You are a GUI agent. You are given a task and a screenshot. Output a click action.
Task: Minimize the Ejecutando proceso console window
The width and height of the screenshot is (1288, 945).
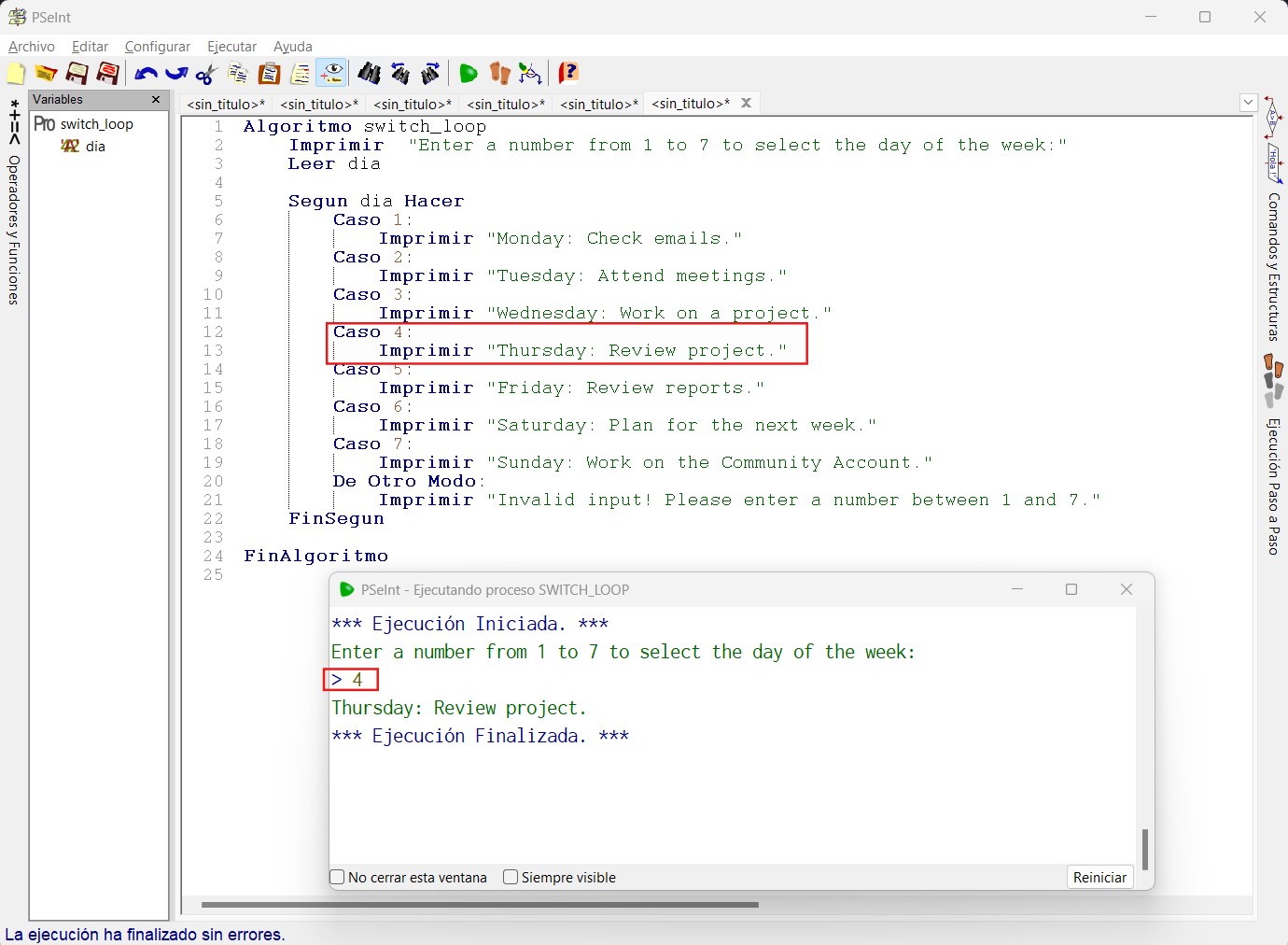1017,589
